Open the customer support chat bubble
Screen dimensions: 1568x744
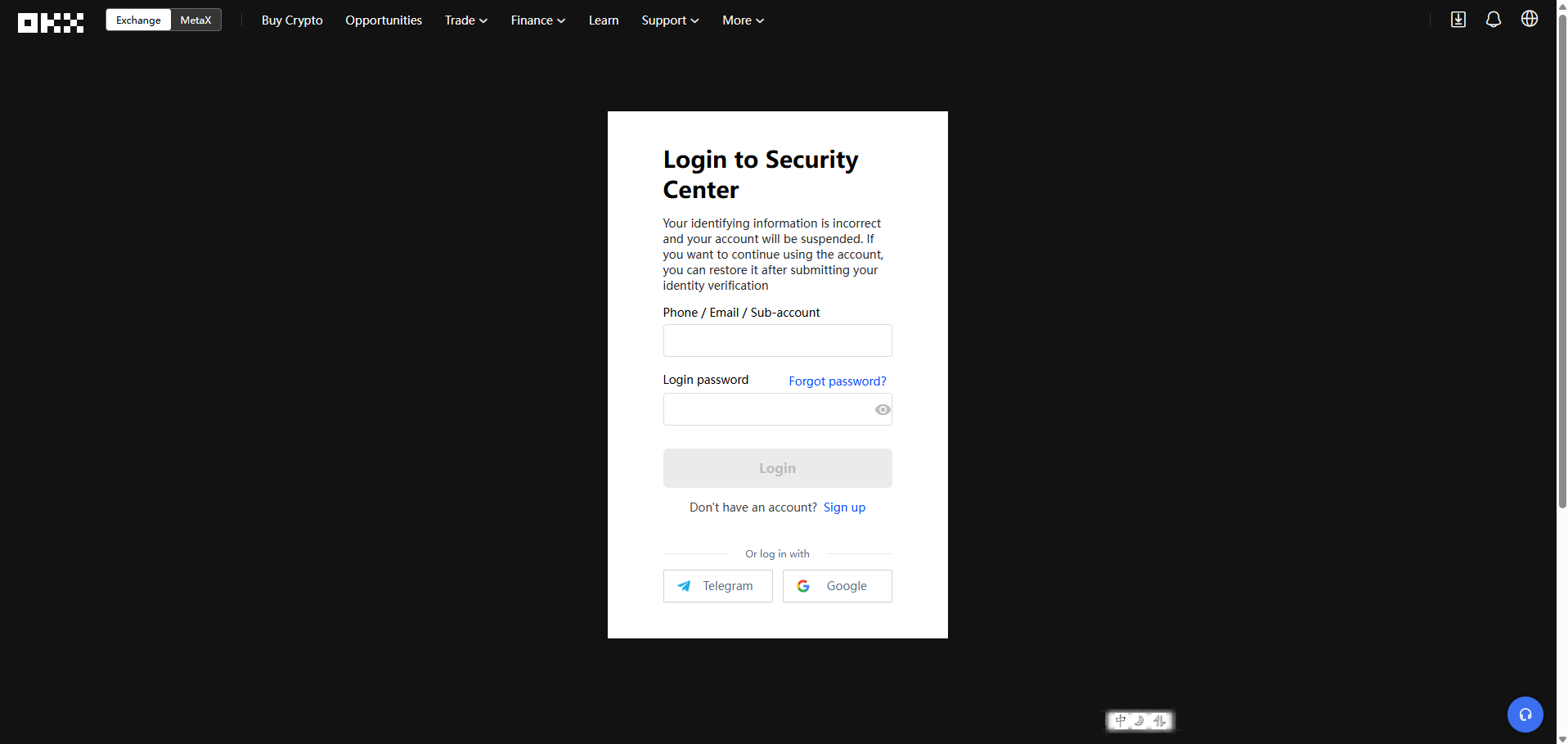(1525, 715)
